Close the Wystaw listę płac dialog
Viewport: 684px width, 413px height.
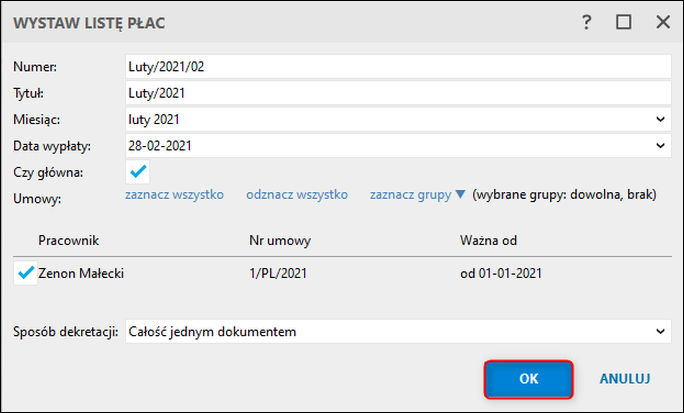point(661,21)
